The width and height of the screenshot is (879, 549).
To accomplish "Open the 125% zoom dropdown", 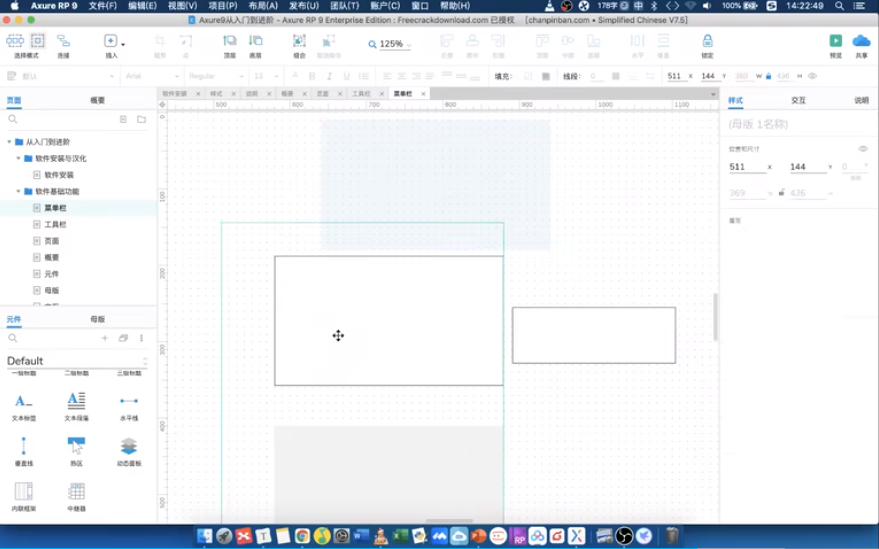I will point(391,44).
